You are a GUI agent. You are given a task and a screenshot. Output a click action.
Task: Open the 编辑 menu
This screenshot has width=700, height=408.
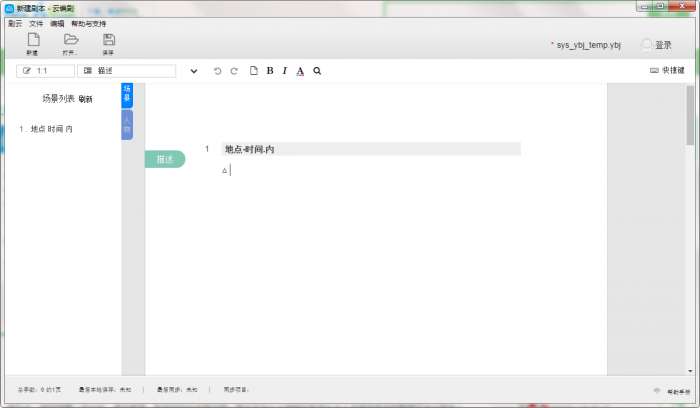tap(57, 24)
